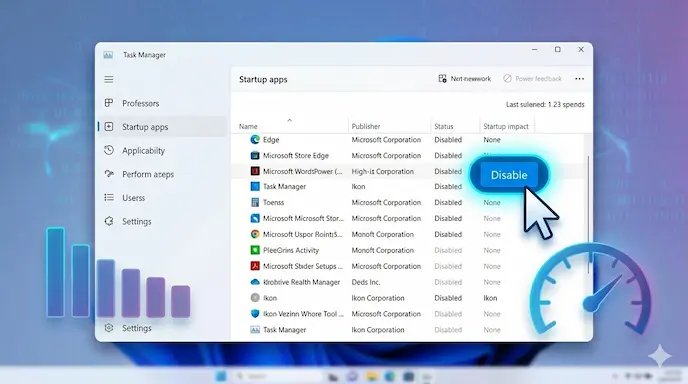This screenshot has width=688, height=384.
Task: Open the hamburger navigation menu
Action: [x=109, y=79]
